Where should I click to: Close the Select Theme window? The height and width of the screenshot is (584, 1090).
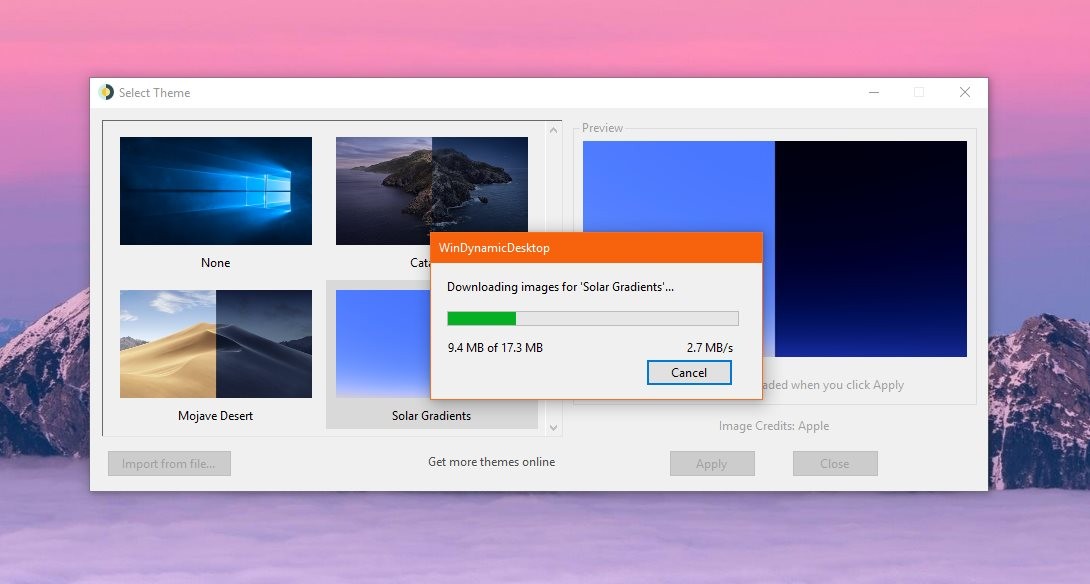[x=965, y=92]
